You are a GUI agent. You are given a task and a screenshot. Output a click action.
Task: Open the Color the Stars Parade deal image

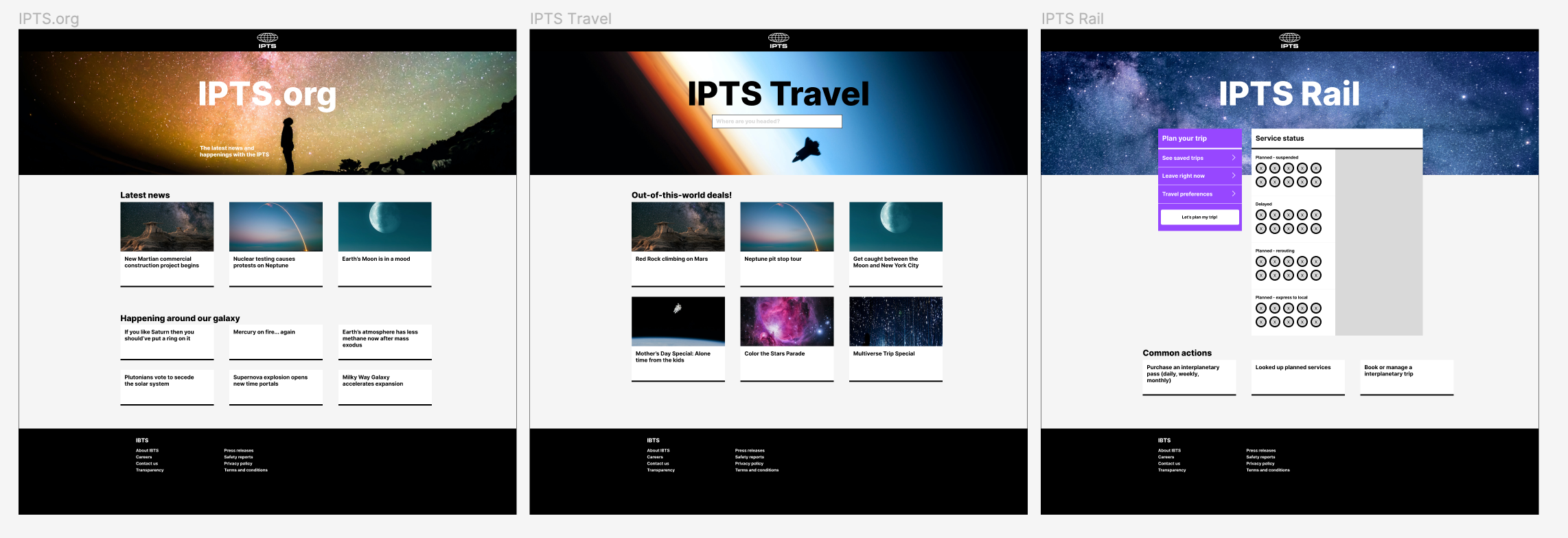(x=786, y=321)
